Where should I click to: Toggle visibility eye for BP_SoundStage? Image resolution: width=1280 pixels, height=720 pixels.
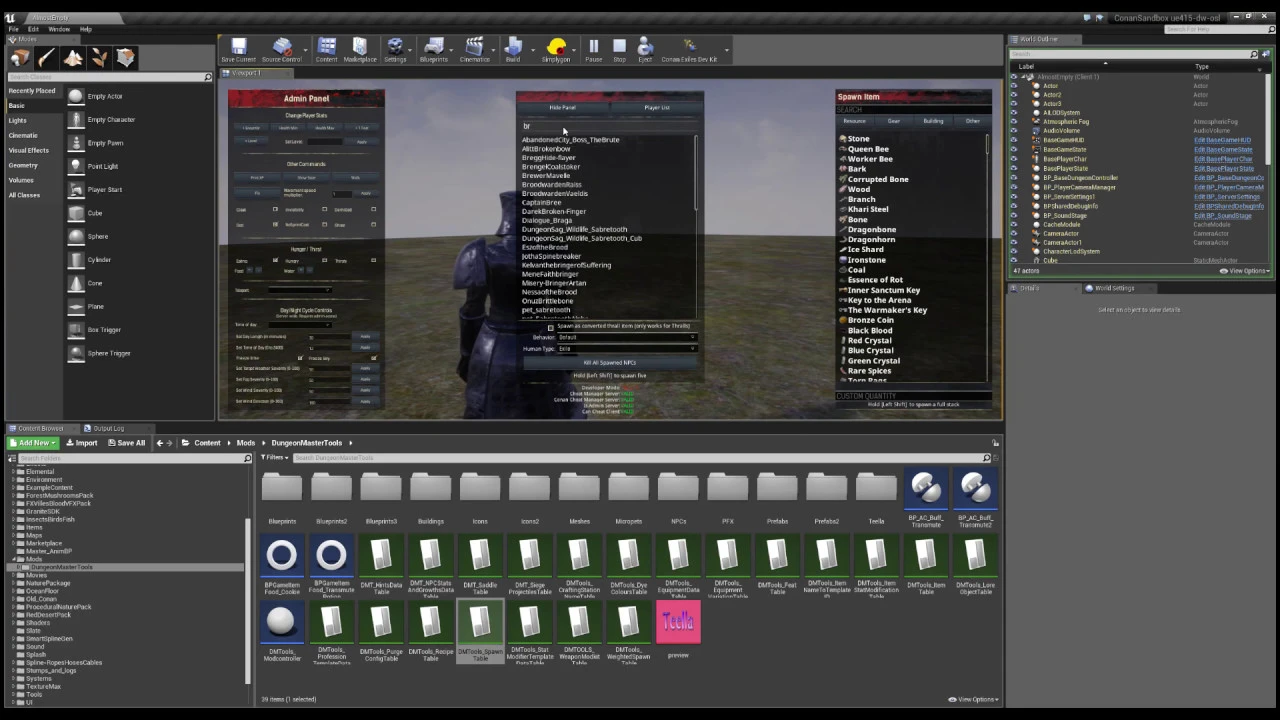(x=1014, y=215)
